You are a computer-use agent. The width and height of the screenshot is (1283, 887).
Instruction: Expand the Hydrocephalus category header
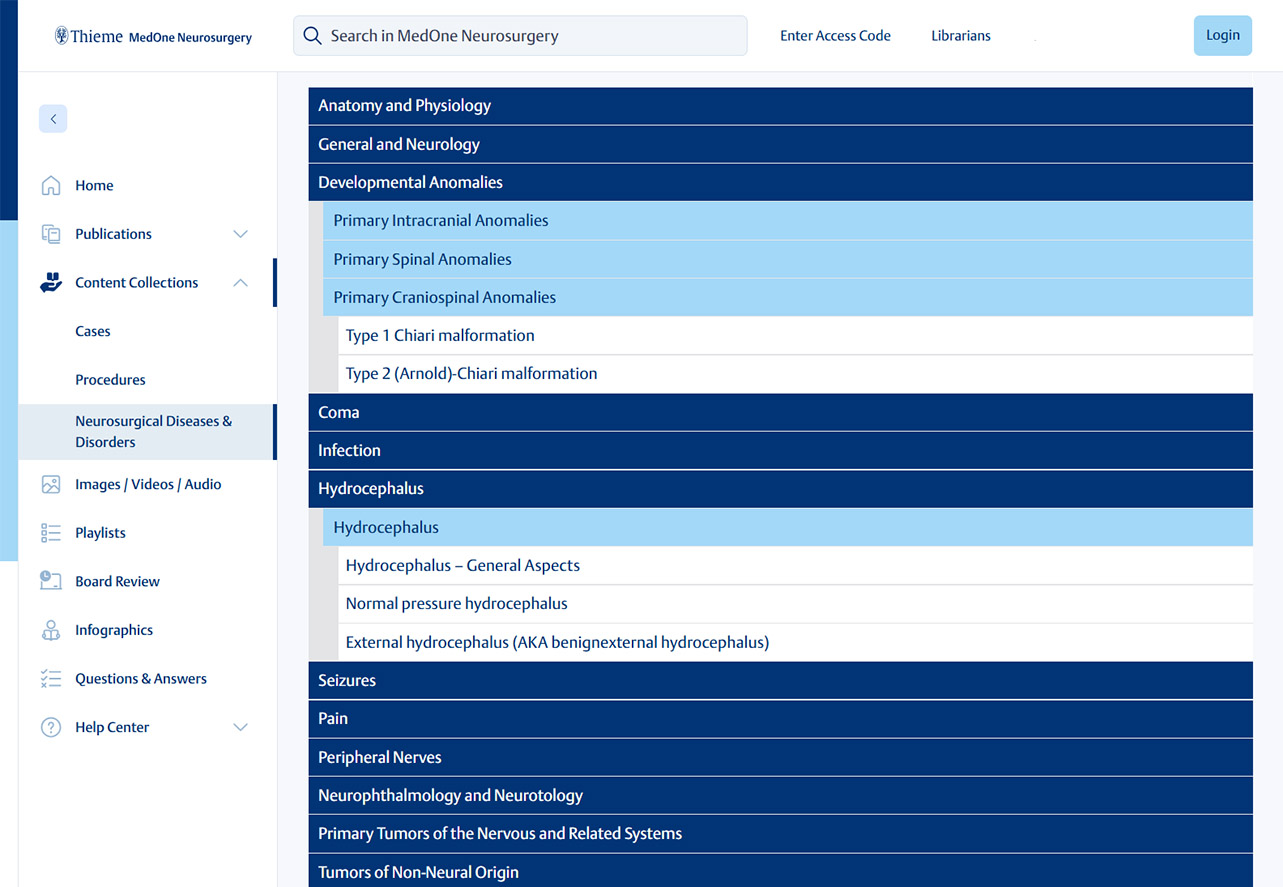click(780, 488)
